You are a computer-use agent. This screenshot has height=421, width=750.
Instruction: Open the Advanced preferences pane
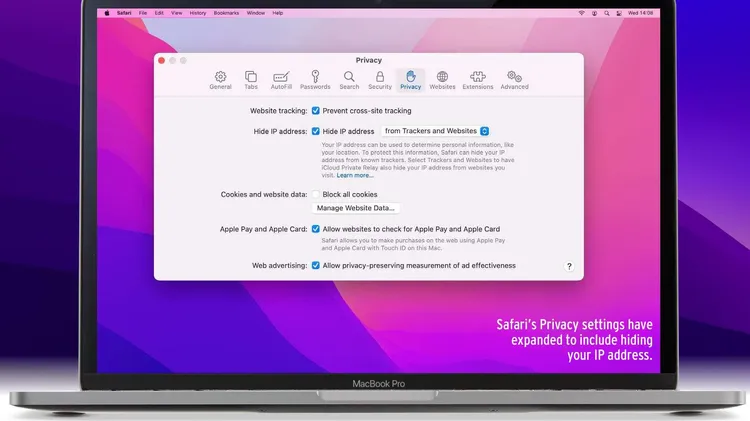pyautogui.click(x=514, y=80)
